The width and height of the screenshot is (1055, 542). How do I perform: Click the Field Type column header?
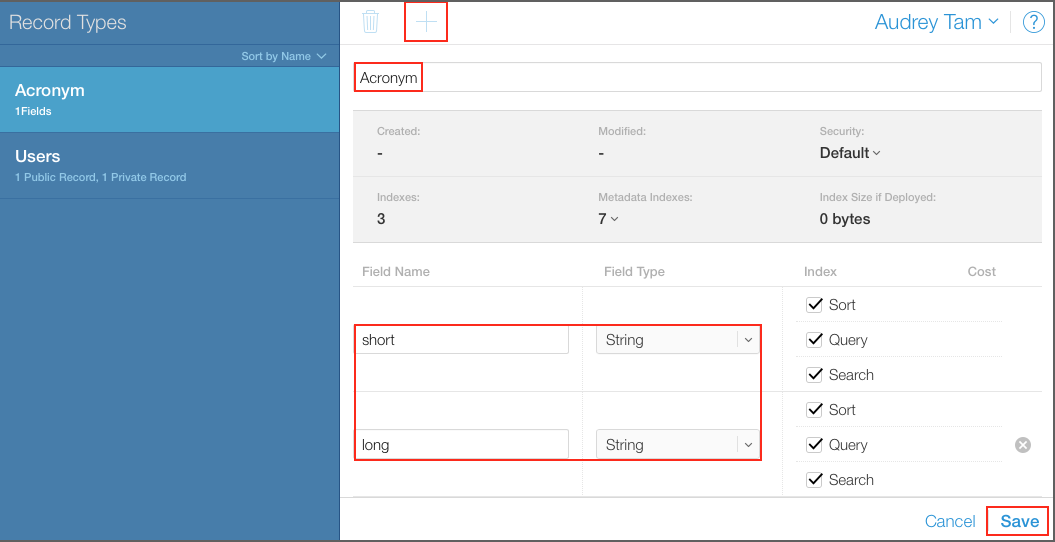pyautogui.click(x=634, y=272)
